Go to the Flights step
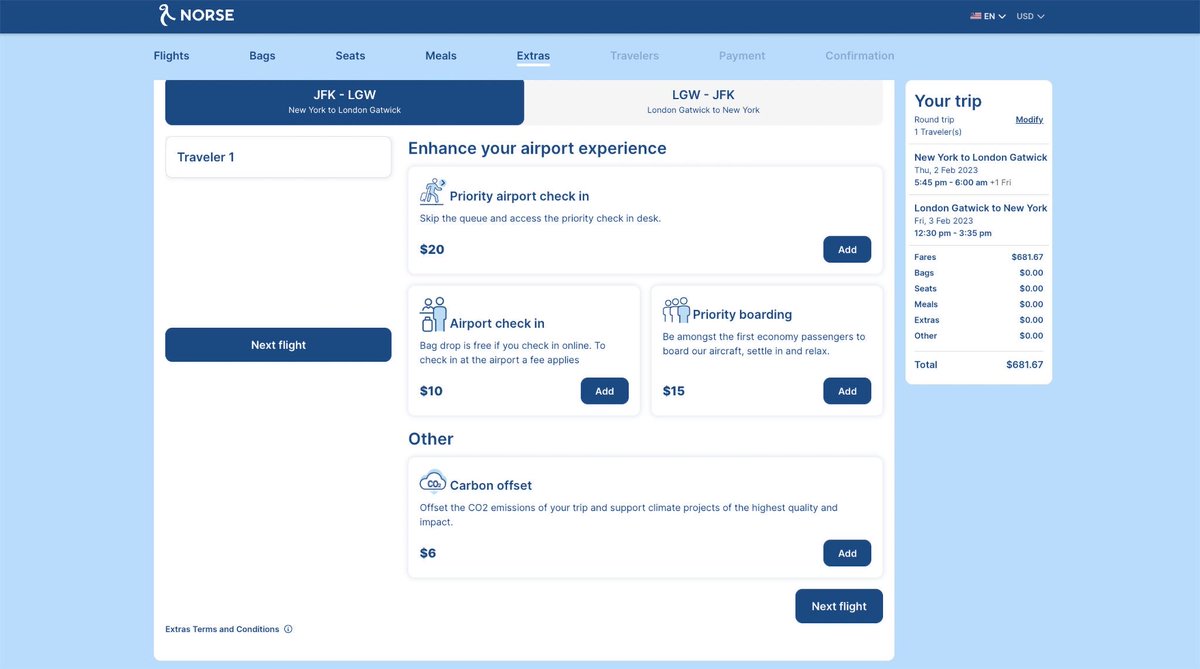 tap(171, 56)
